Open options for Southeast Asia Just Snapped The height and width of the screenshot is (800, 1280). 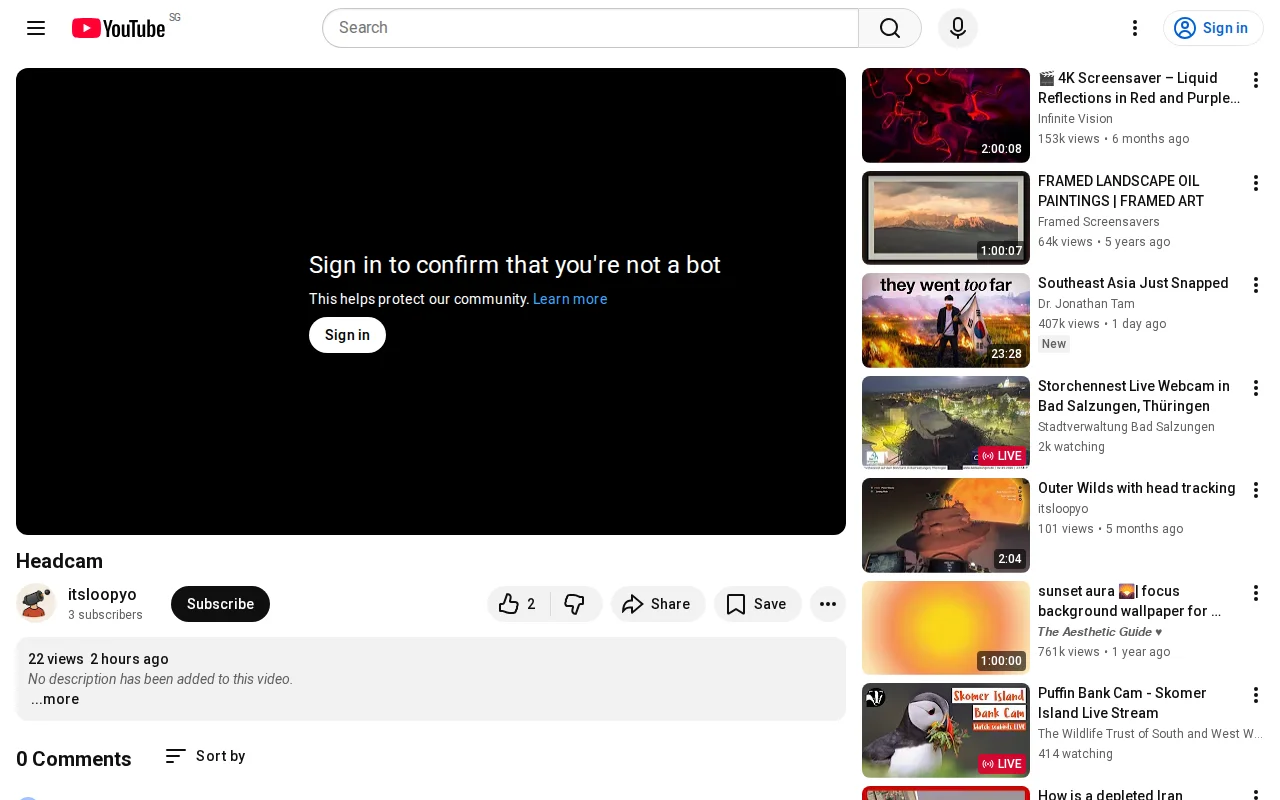(1256, 285)
